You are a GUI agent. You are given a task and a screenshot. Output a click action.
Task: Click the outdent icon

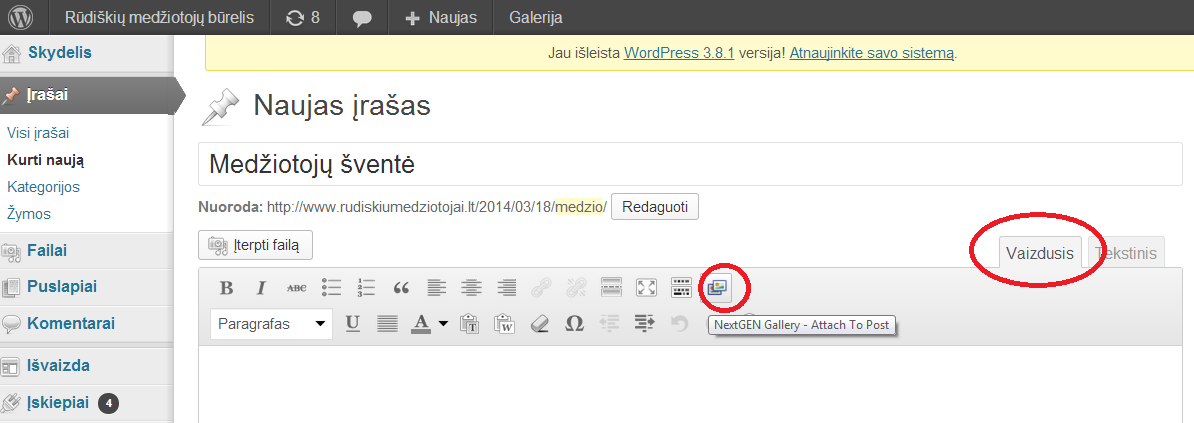click(609, 324)
